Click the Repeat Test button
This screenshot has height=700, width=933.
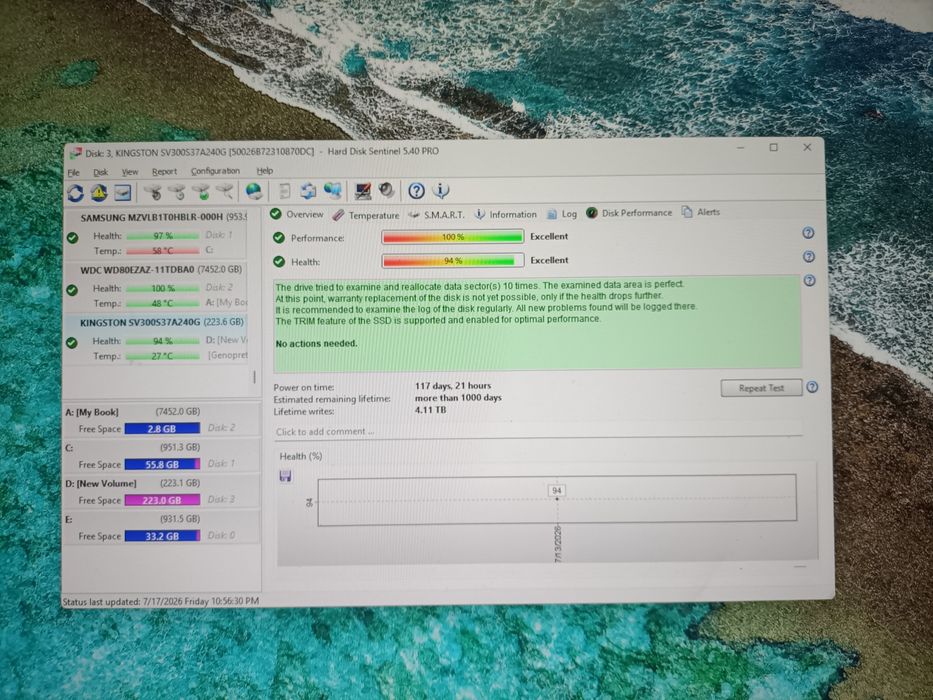pos(761,388)
